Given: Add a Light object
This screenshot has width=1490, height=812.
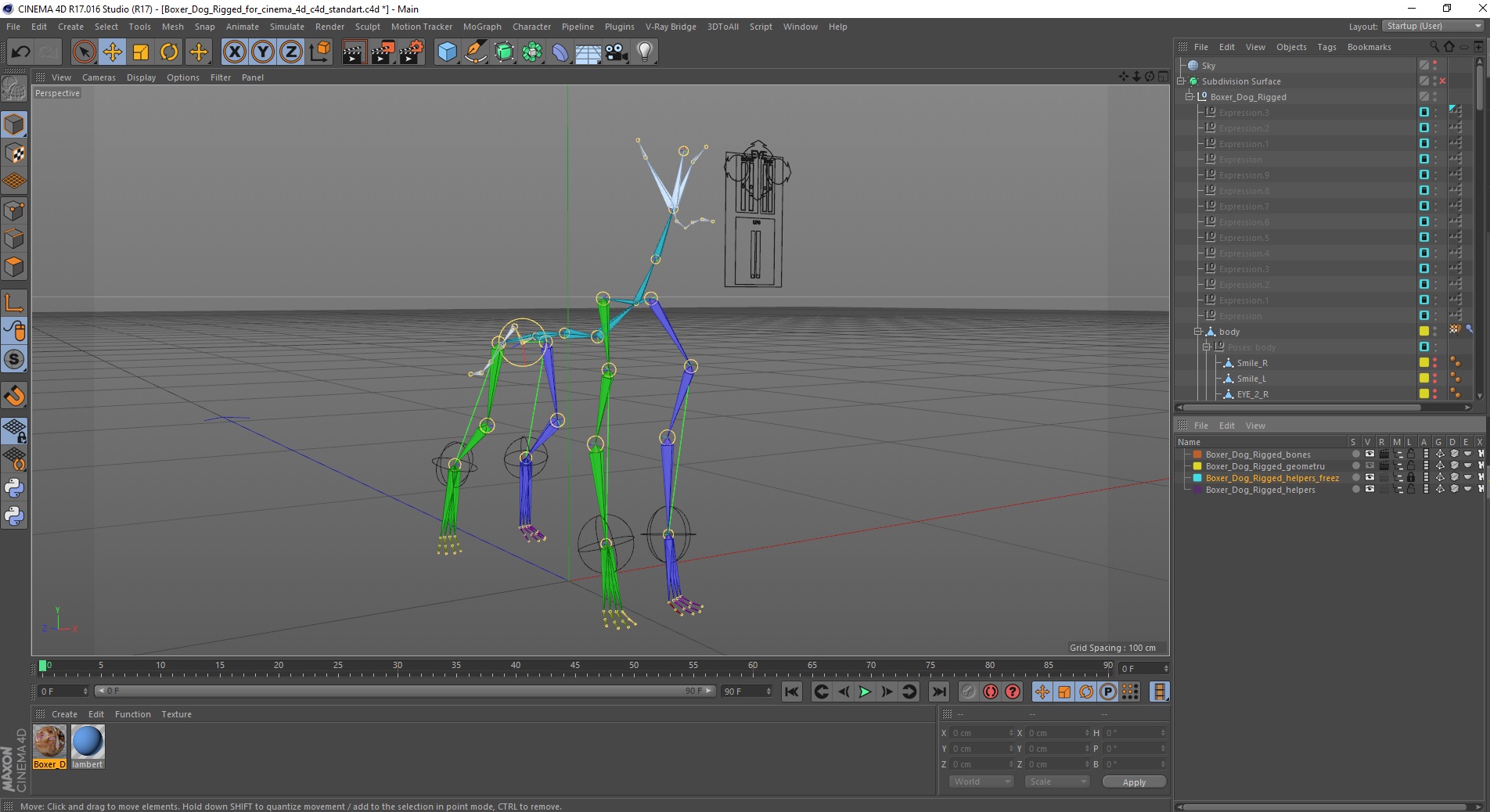Looking at the screenshot, I should (x=645, y=52).
